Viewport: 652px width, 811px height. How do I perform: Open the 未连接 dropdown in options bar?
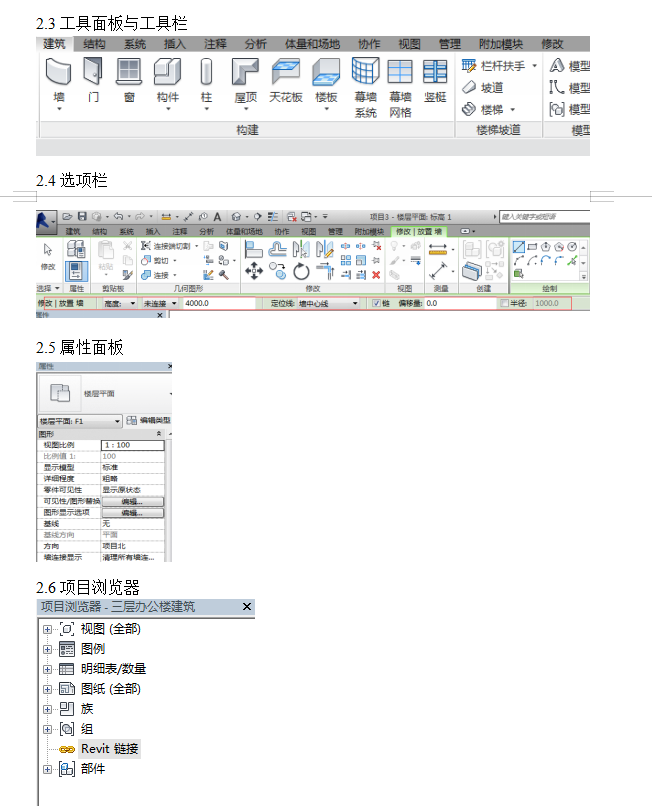pos(160,303)
